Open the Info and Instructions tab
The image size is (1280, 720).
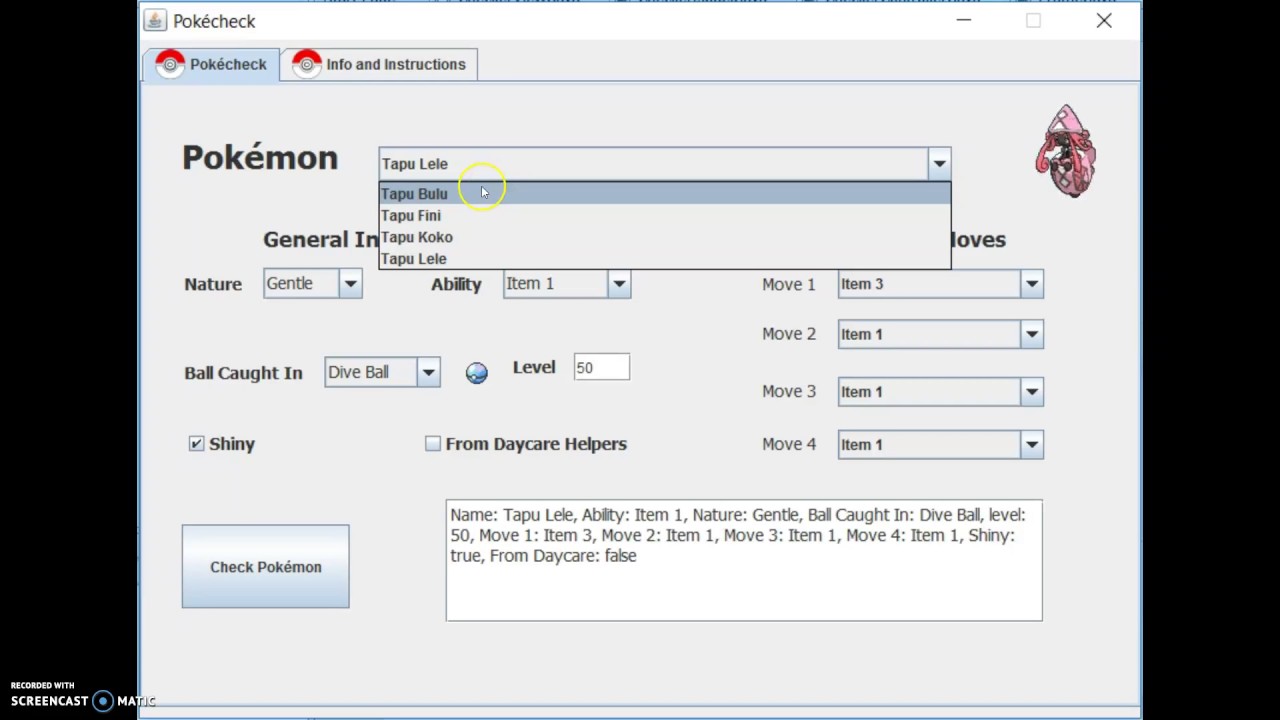(379, 64)
